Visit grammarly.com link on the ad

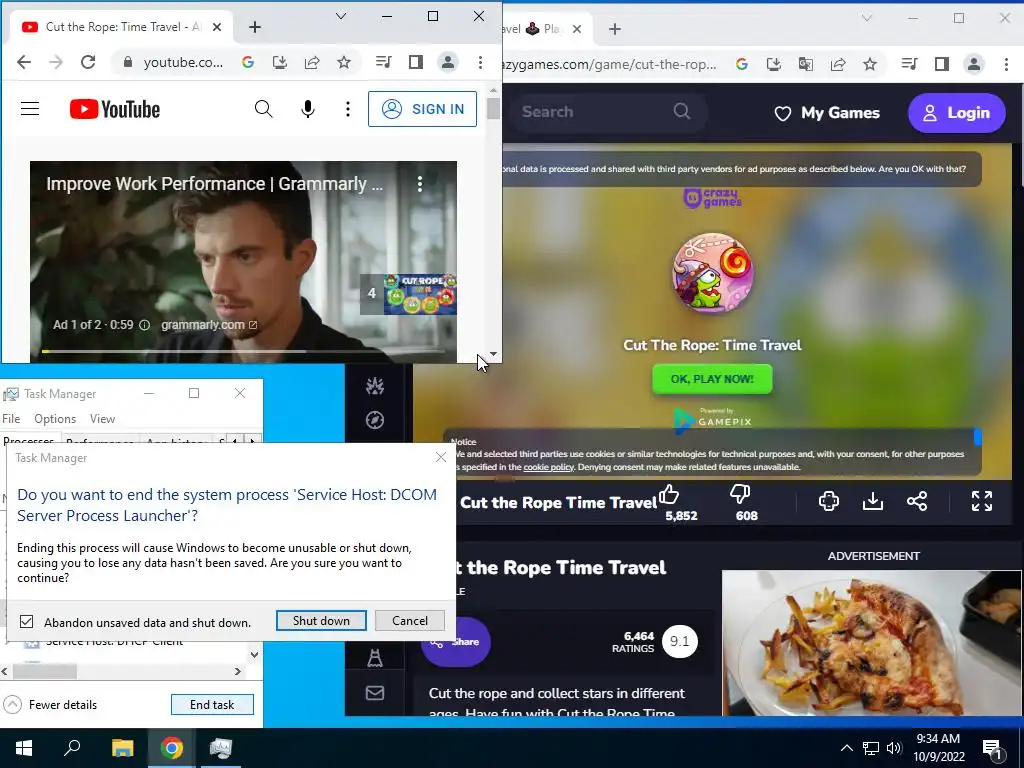209,325
